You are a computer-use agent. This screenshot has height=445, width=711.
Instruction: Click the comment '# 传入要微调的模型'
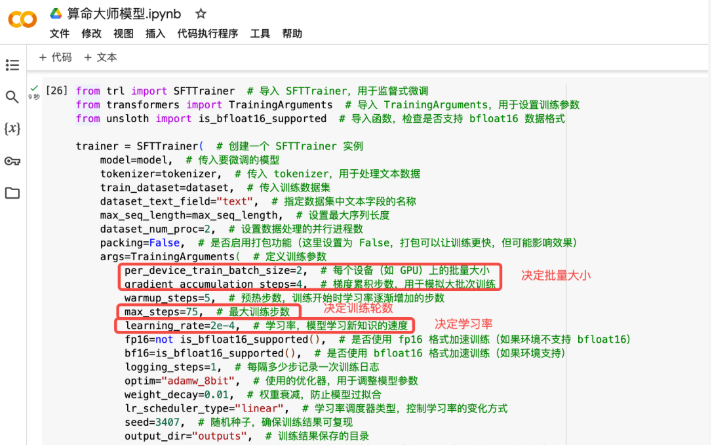coord(233,160)
